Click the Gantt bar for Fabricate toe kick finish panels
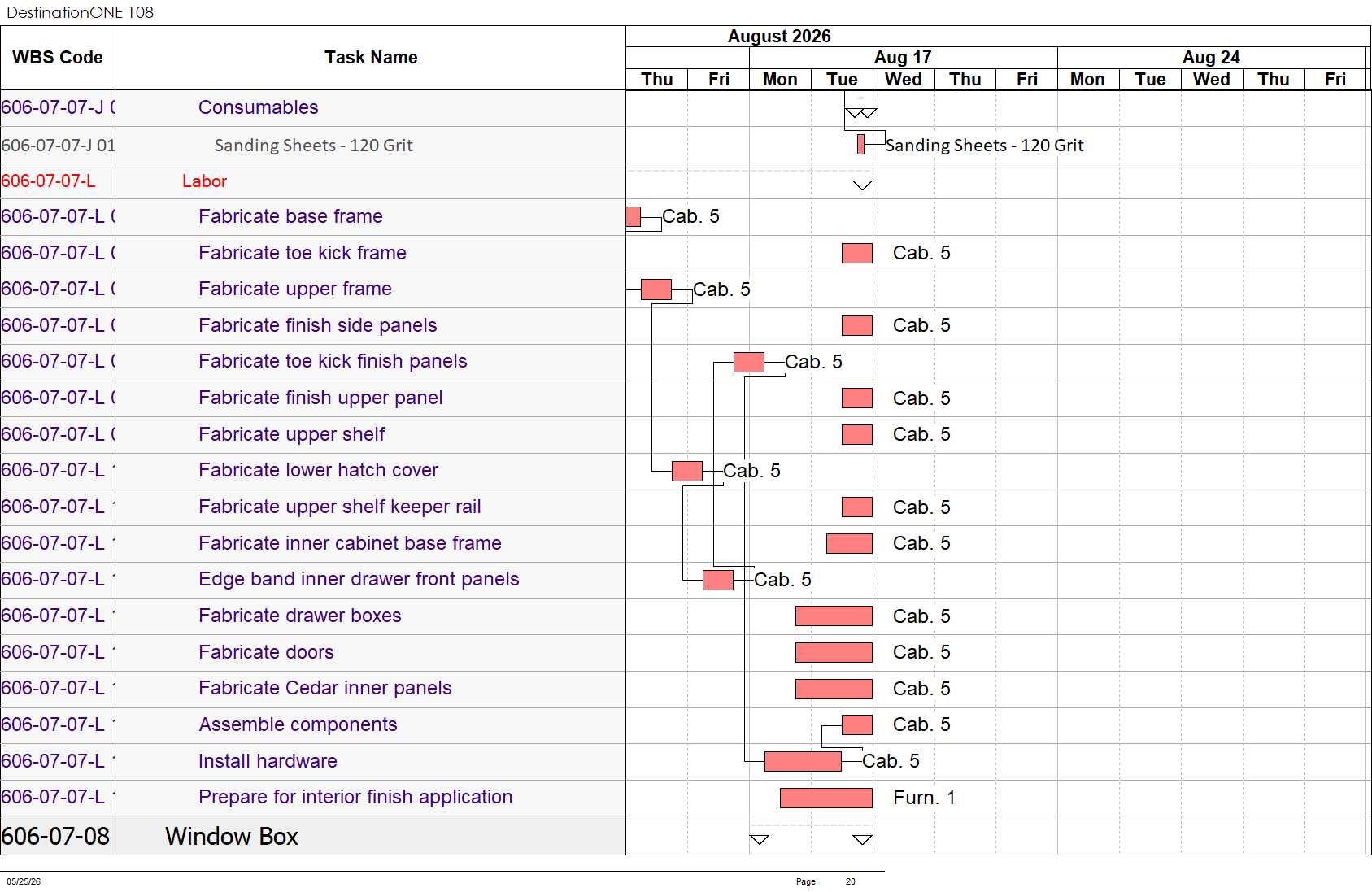The width and height of the screenshot is (1372, 892). (748, 362)
